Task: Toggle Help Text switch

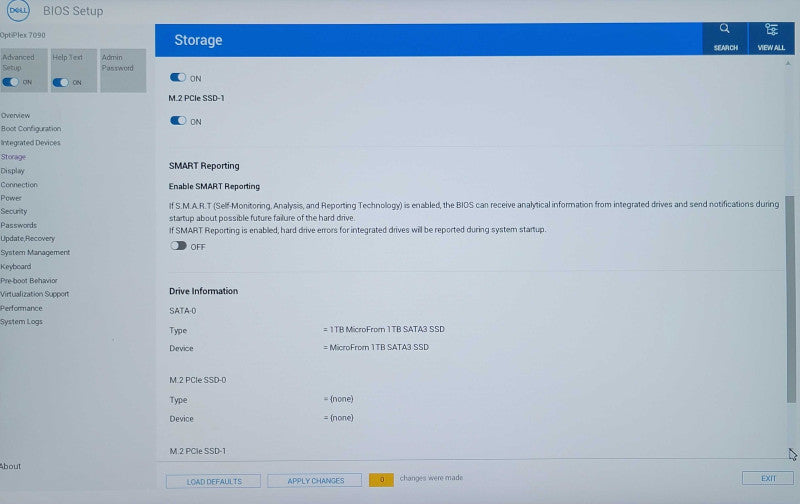Action: point(60,83)
